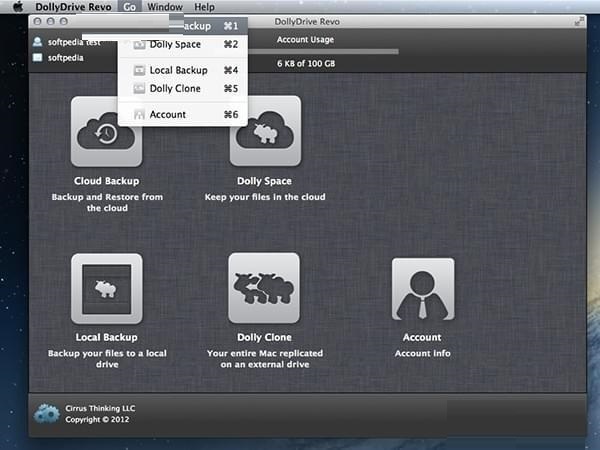Open the Cloud Backup cloud-clock icon
Viewport: 600px width, 450px height.
tap(106, 132)
